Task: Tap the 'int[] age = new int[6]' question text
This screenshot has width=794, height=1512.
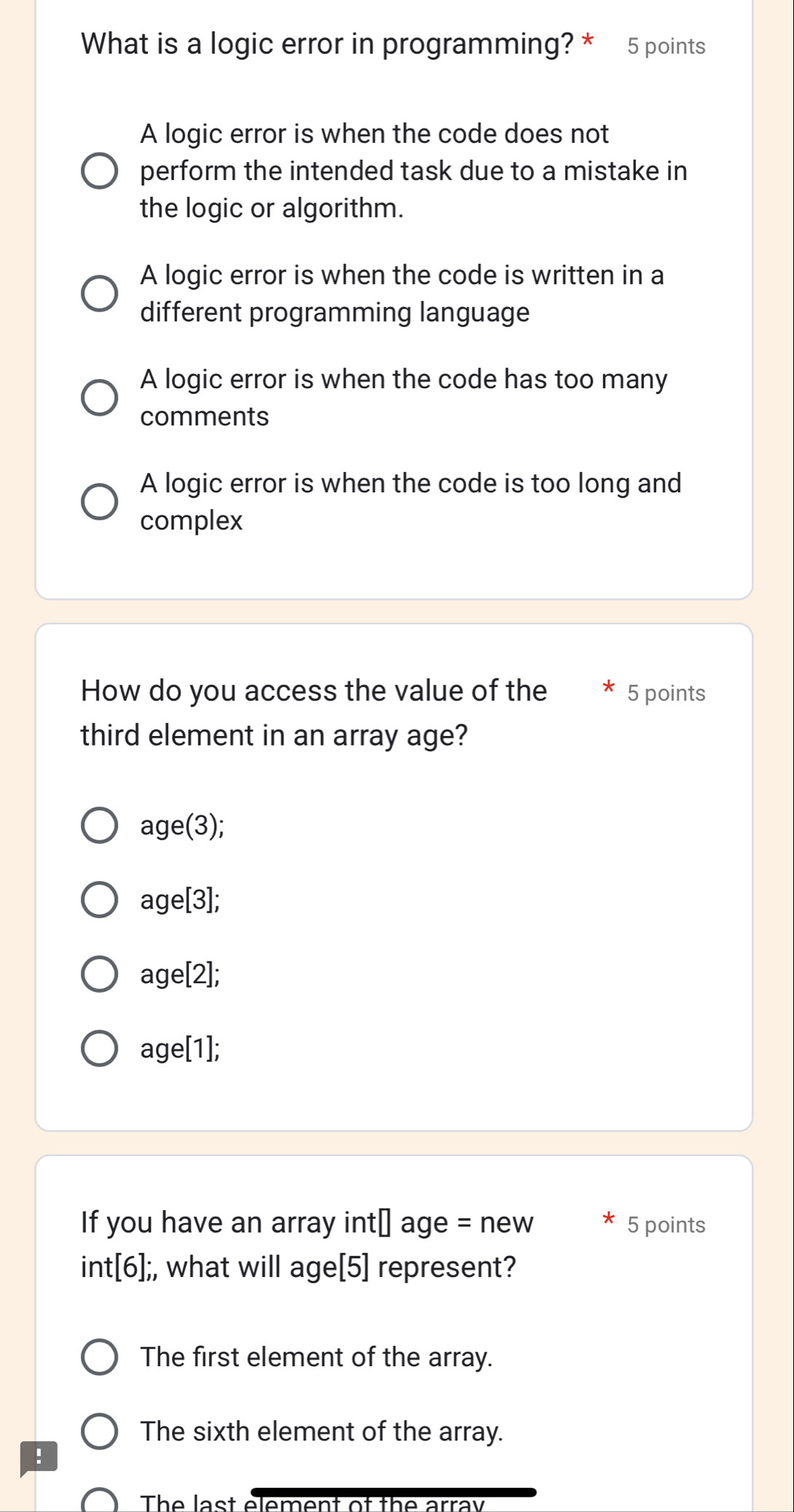Action: coord(307,1244)
